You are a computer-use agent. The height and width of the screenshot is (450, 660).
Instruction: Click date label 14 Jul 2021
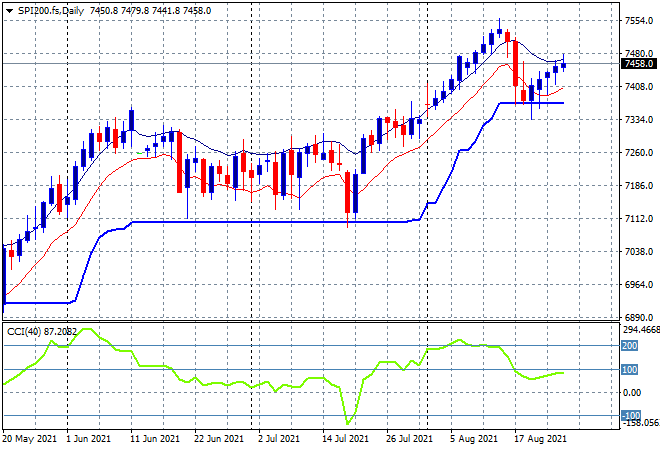click(345, 439)
